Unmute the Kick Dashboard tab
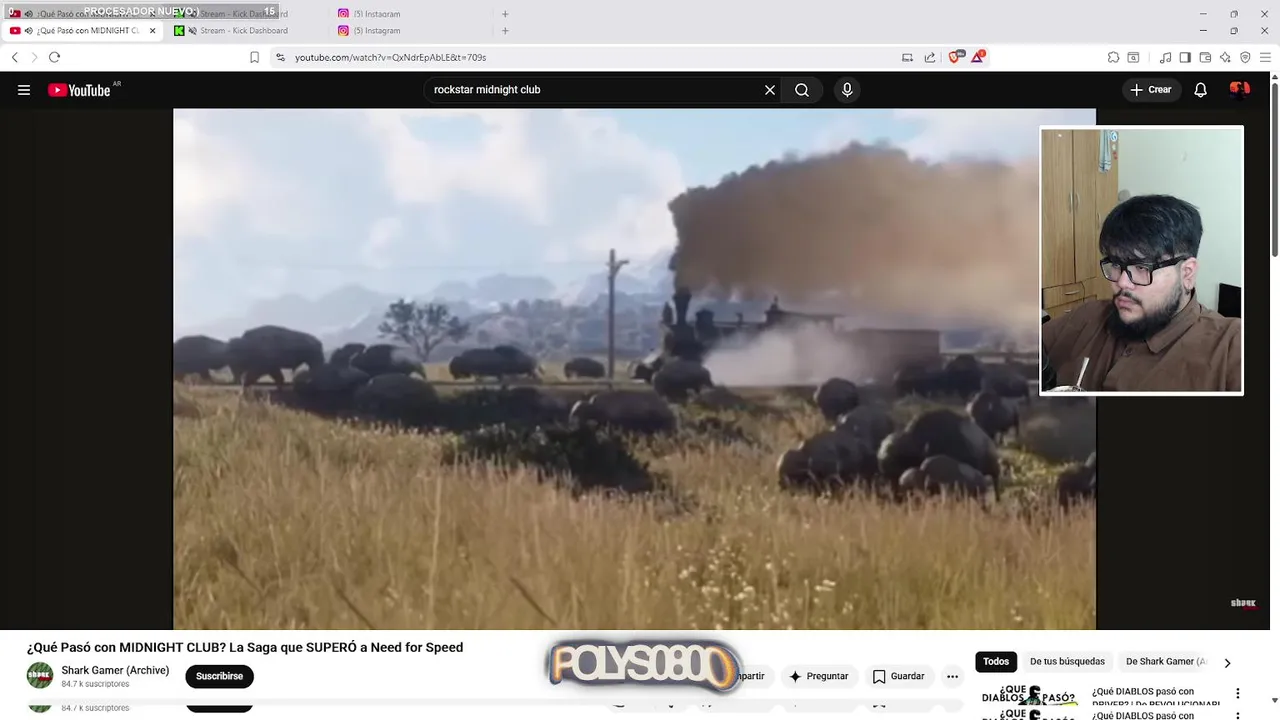This screenshot has height=720, width=1280. [x=192, y=31]
